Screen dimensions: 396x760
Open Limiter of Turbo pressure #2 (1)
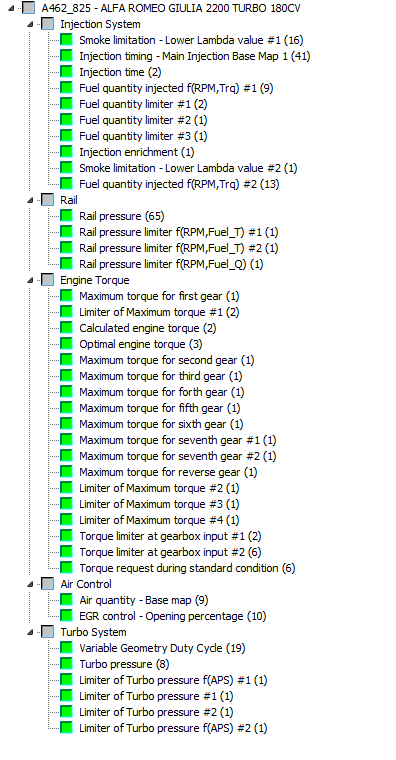[x=156, y=712]
